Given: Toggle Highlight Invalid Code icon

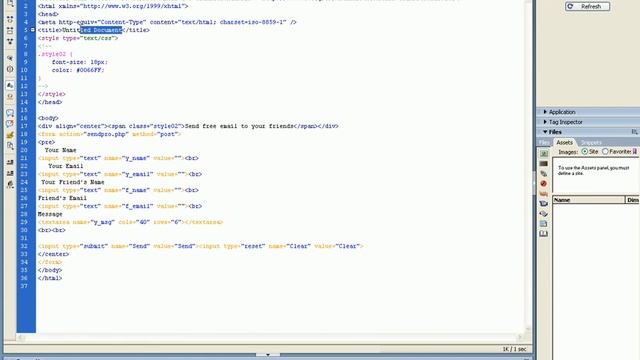Looking at the screenshot, I should (10, 97).
